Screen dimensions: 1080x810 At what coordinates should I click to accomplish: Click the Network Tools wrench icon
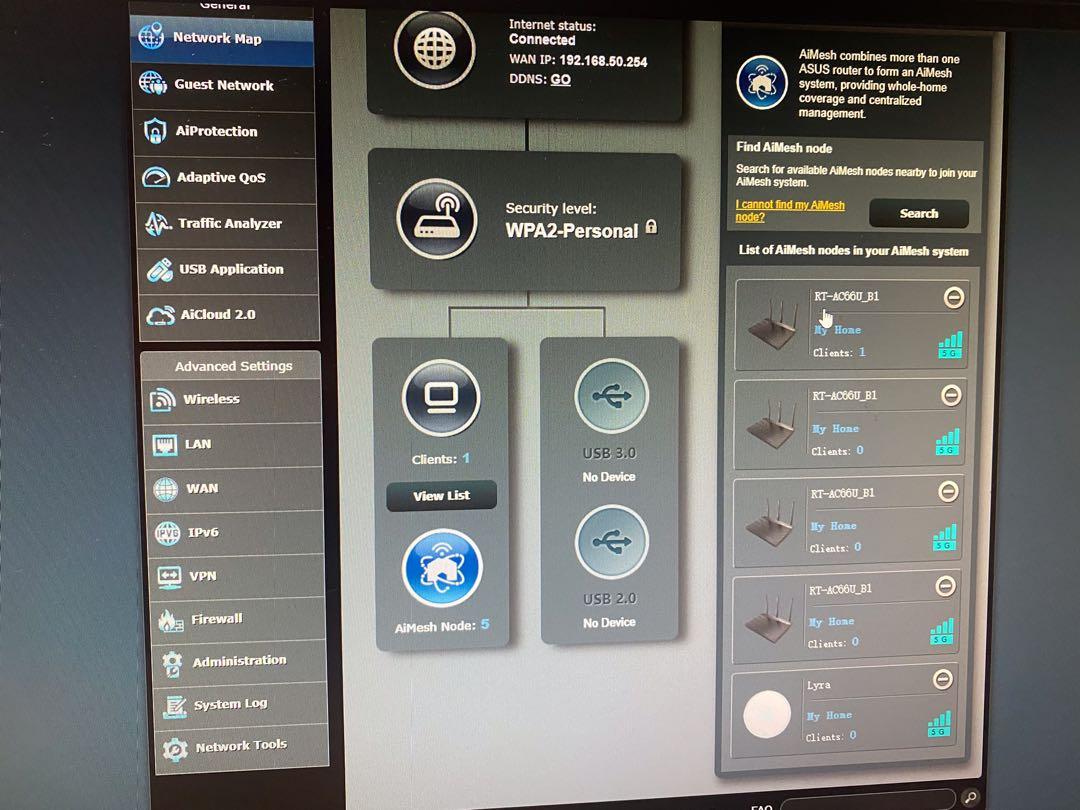coord(176,749)
